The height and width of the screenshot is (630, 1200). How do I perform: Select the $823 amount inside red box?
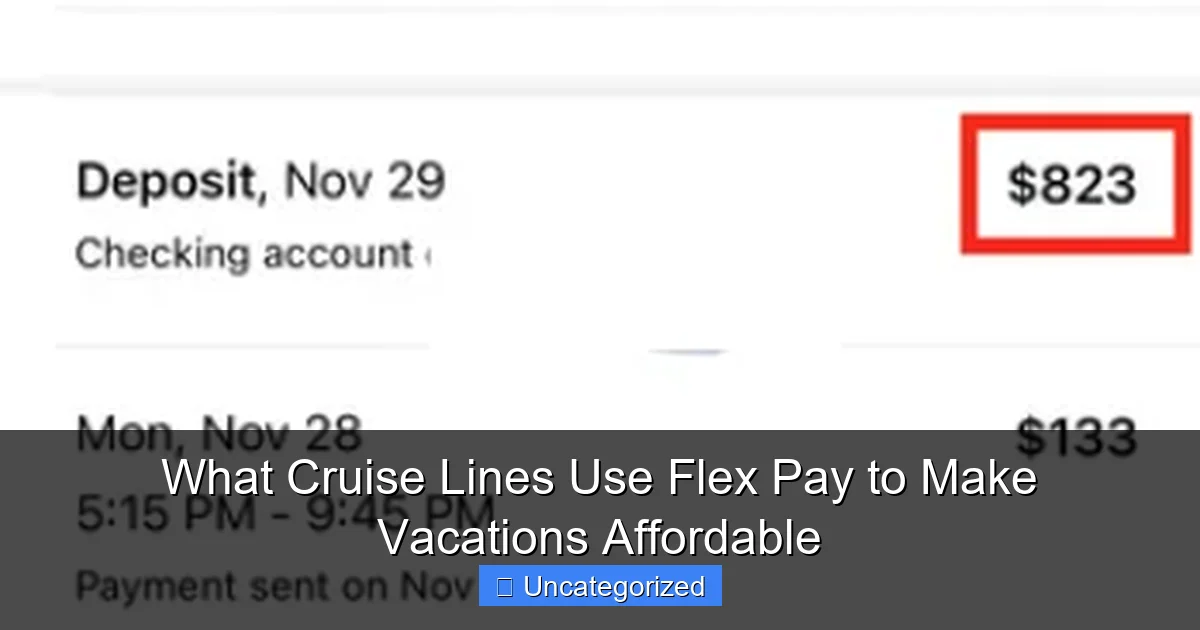click(1071, 183)
